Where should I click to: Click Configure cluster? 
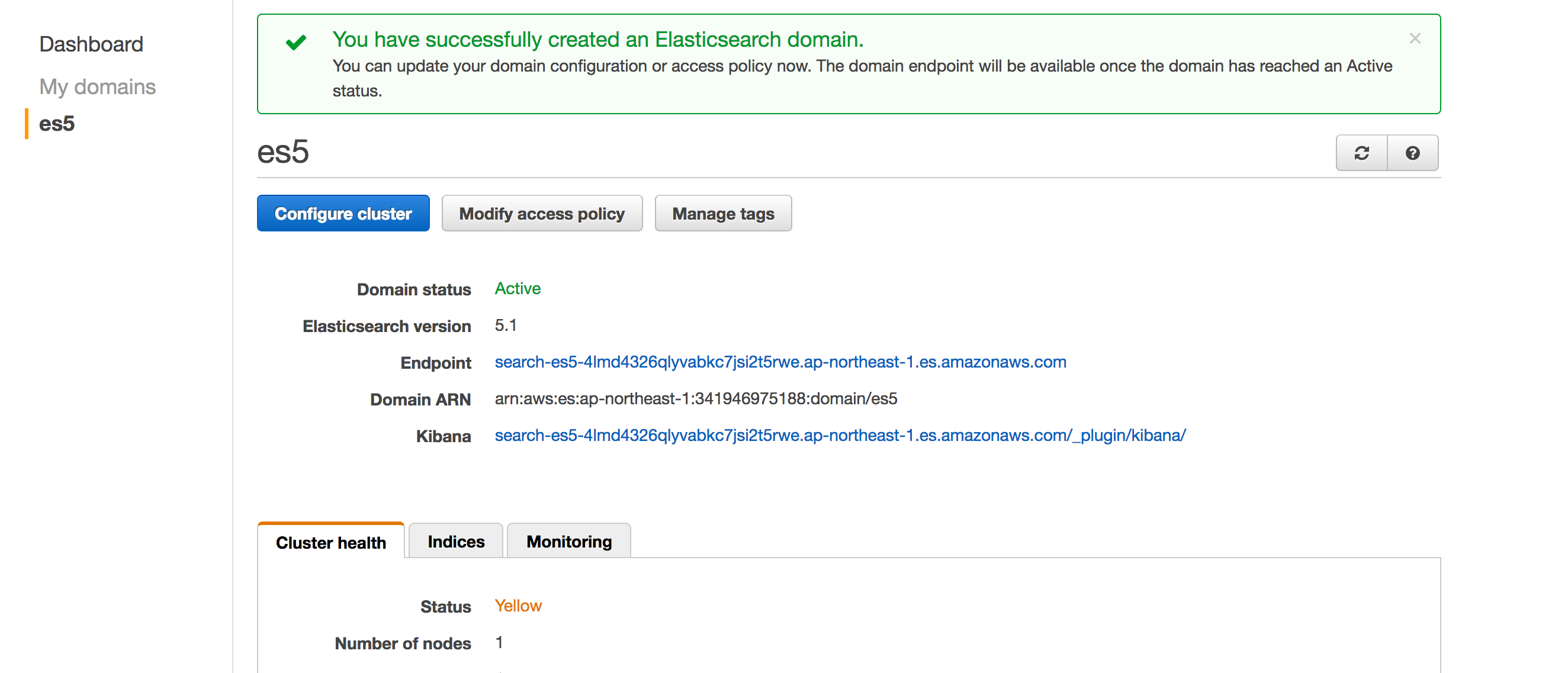pyautogui.click(x=343, y=213)
